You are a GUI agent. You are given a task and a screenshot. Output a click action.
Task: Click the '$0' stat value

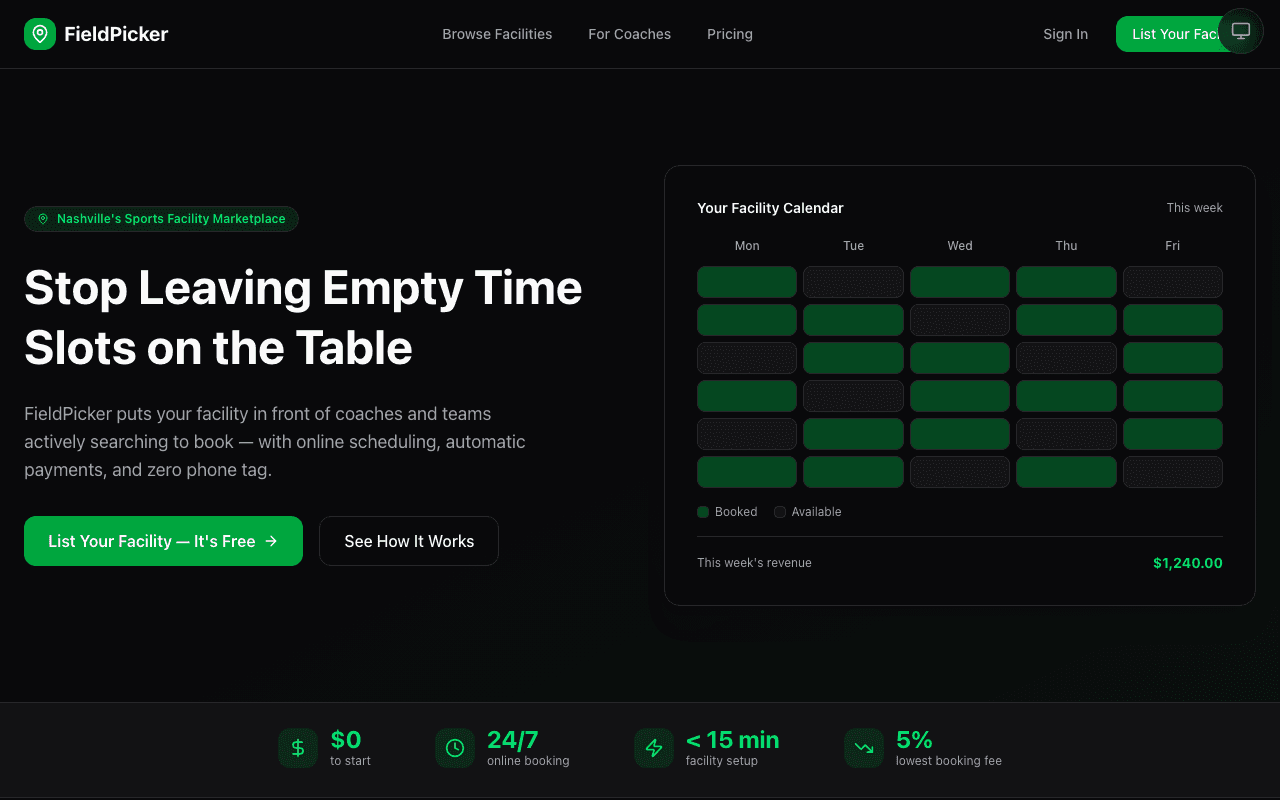[x=346, y=740]
